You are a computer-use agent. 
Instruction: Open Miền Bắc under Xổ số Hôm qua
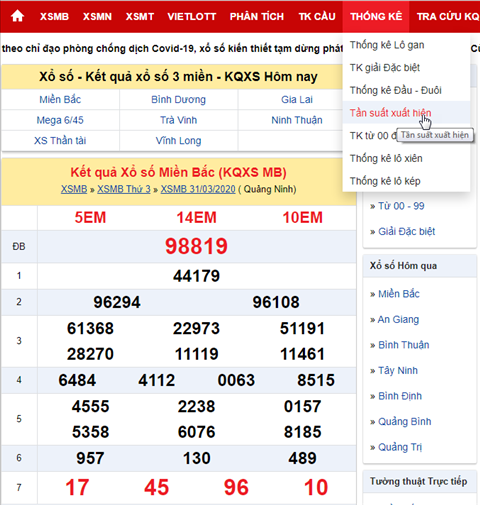point(399,294)
